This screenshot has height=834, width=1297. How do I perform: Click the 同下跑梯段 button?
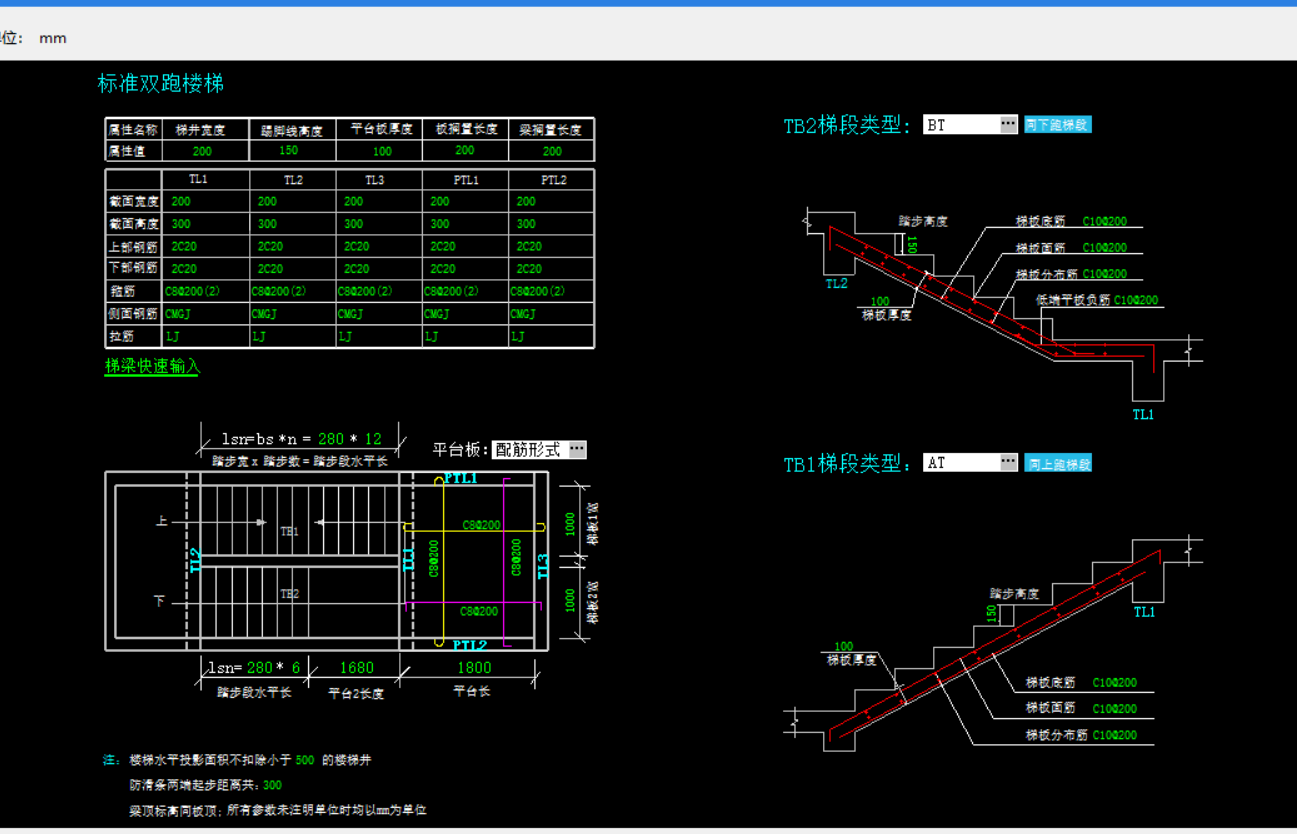(1057, 125)
